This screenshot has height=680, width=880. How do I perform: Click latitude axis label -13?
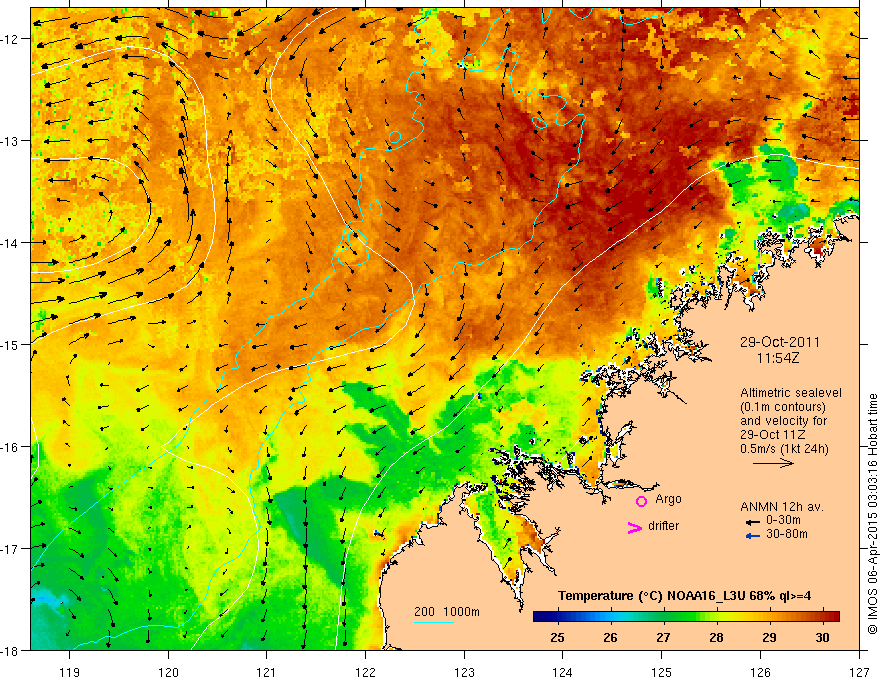tap(11, 141)
